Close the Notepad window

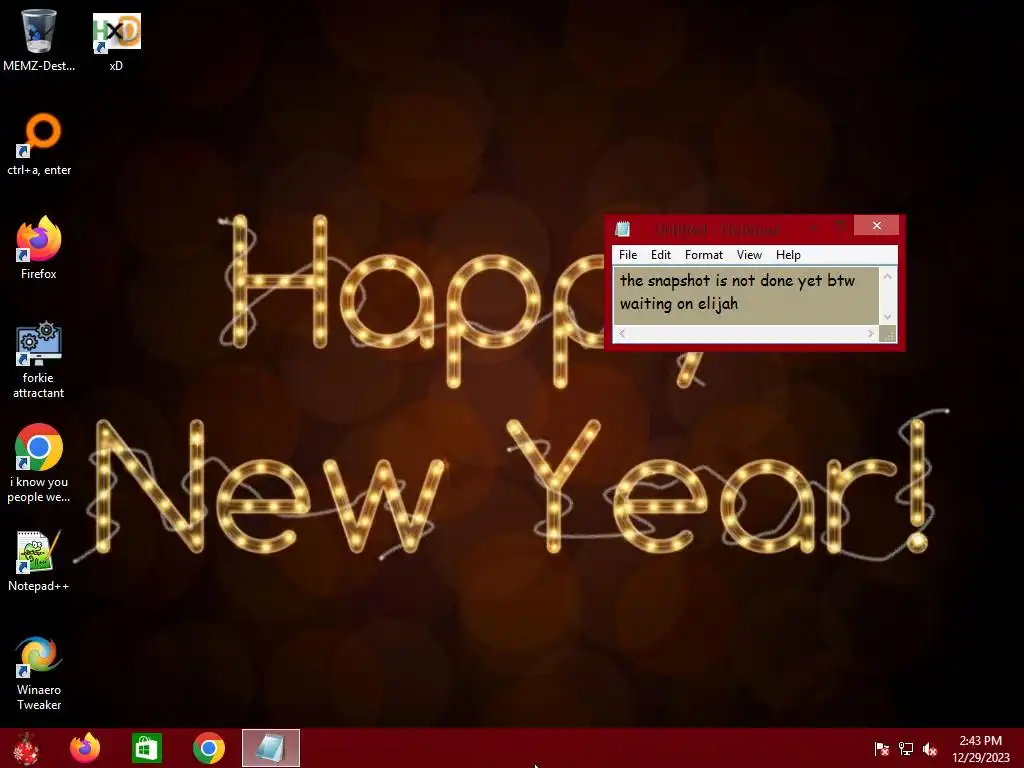click(x=876, y=225)
